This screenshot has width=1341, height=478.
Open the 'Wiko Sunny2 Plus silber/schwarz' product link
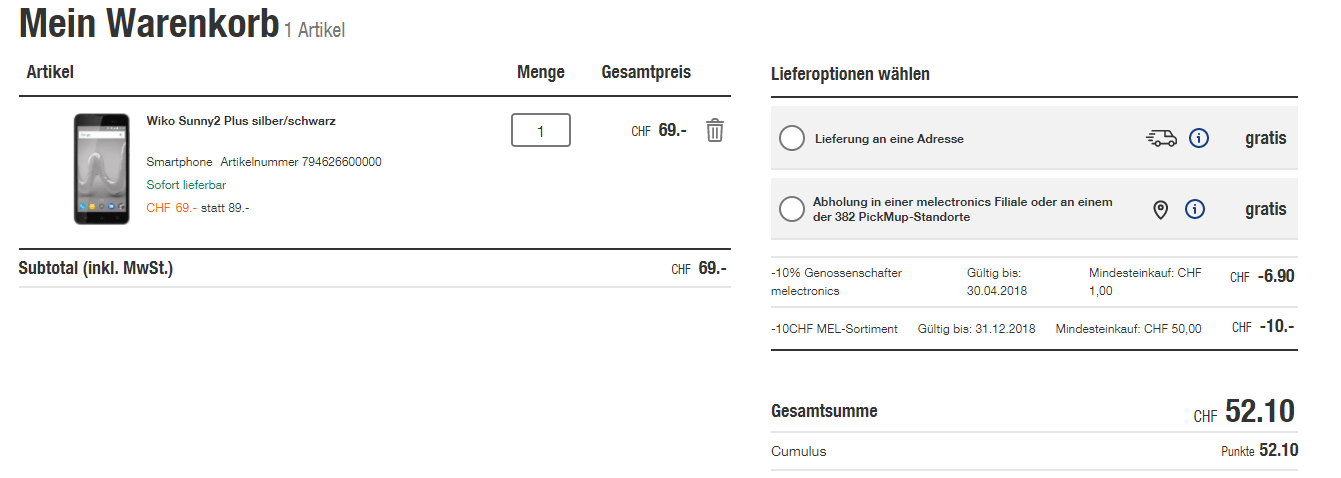click(x=241, y=121)
